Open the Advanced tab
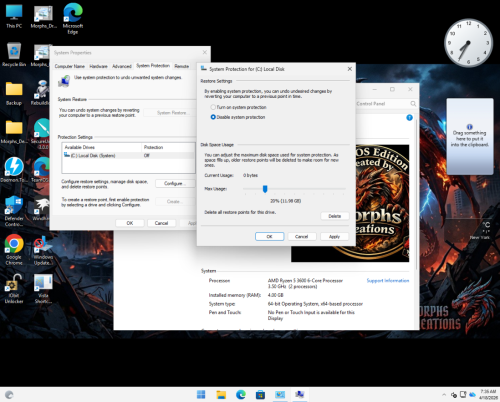Screen dimensions: 500x402 [122, 66]
